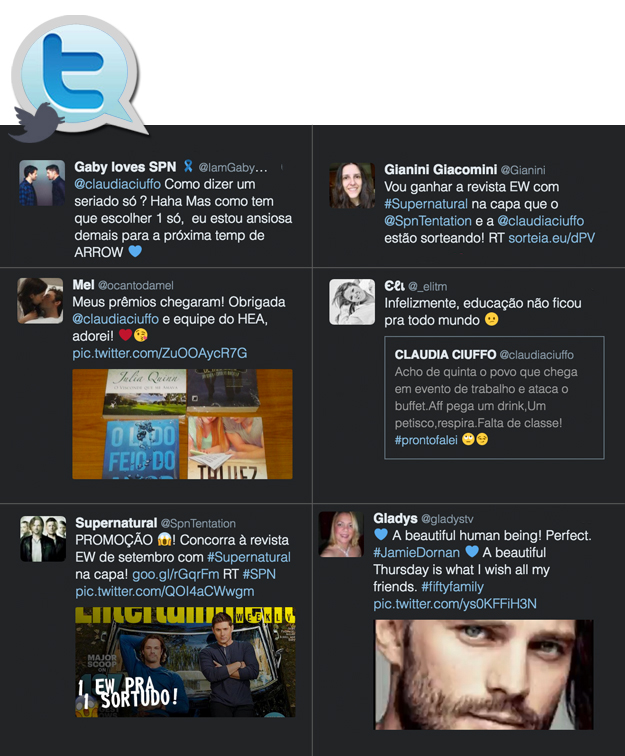
Task: Open the #JamieDornan hashtag
Action: coord(417,553)
